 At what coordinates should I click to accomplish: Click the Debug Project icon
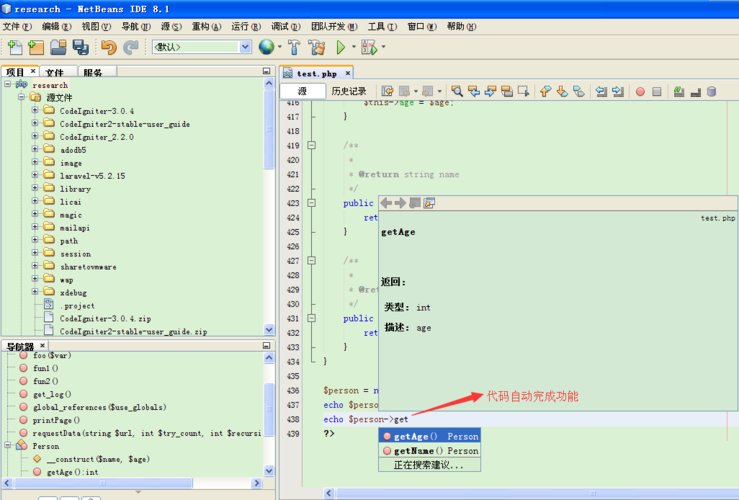(369, 47)
